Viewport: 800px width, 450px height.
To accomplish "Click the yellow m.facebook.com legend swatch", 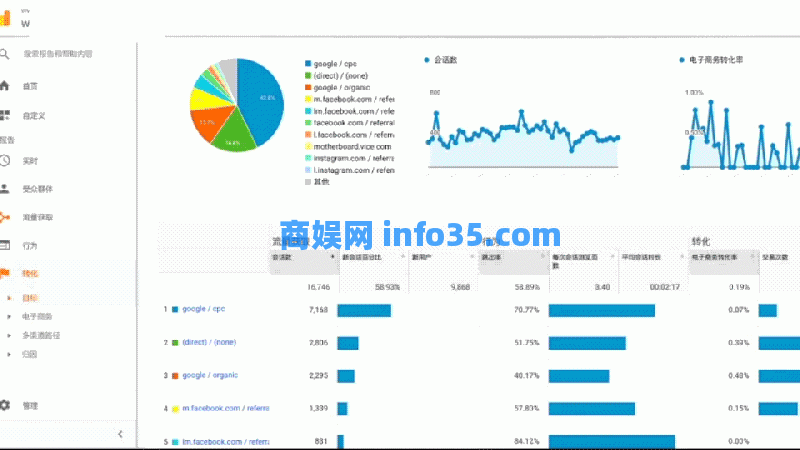I will coord(308,99).
